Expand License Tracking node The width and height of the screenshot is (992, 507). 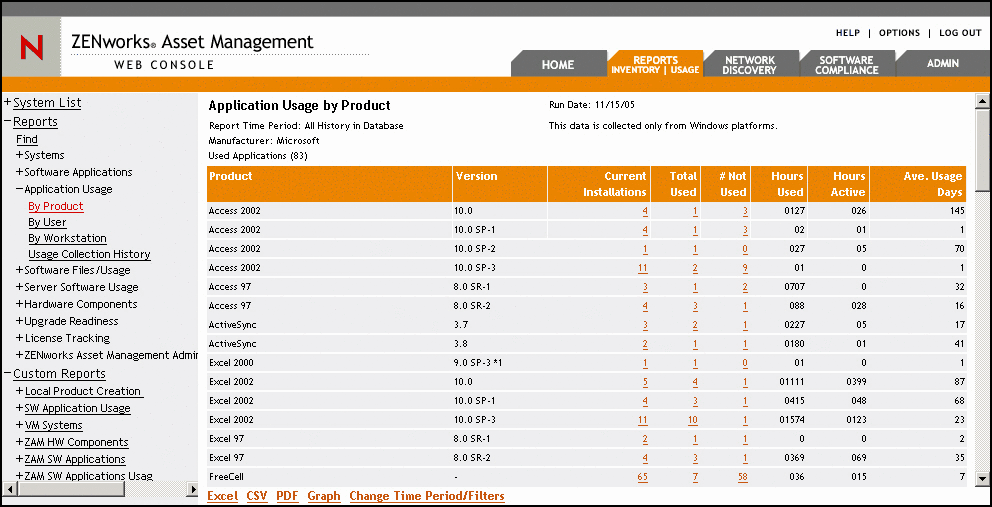(x=20, y=339)
